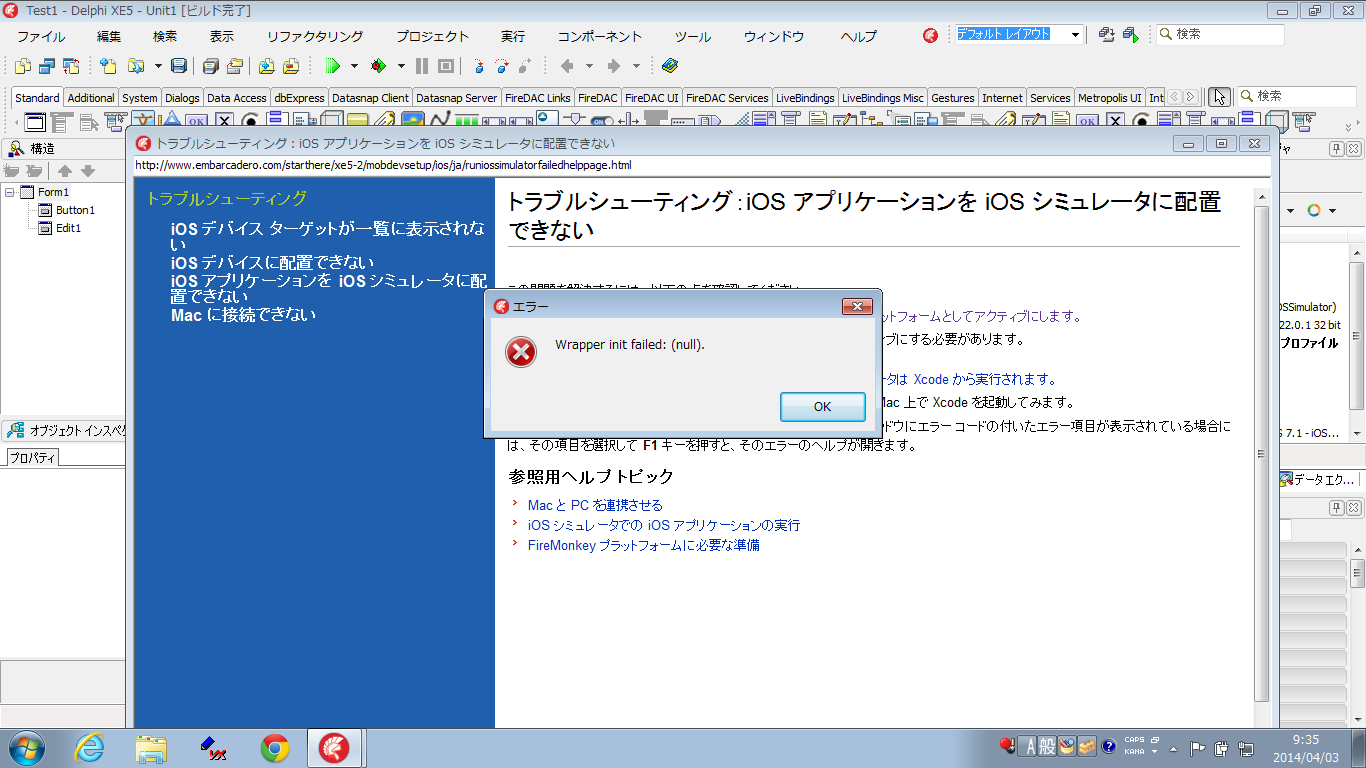The height and width of the screenshot is (768, 1366).
Task: Open the ヘルプ menu
Action: [x=859, y=36]
